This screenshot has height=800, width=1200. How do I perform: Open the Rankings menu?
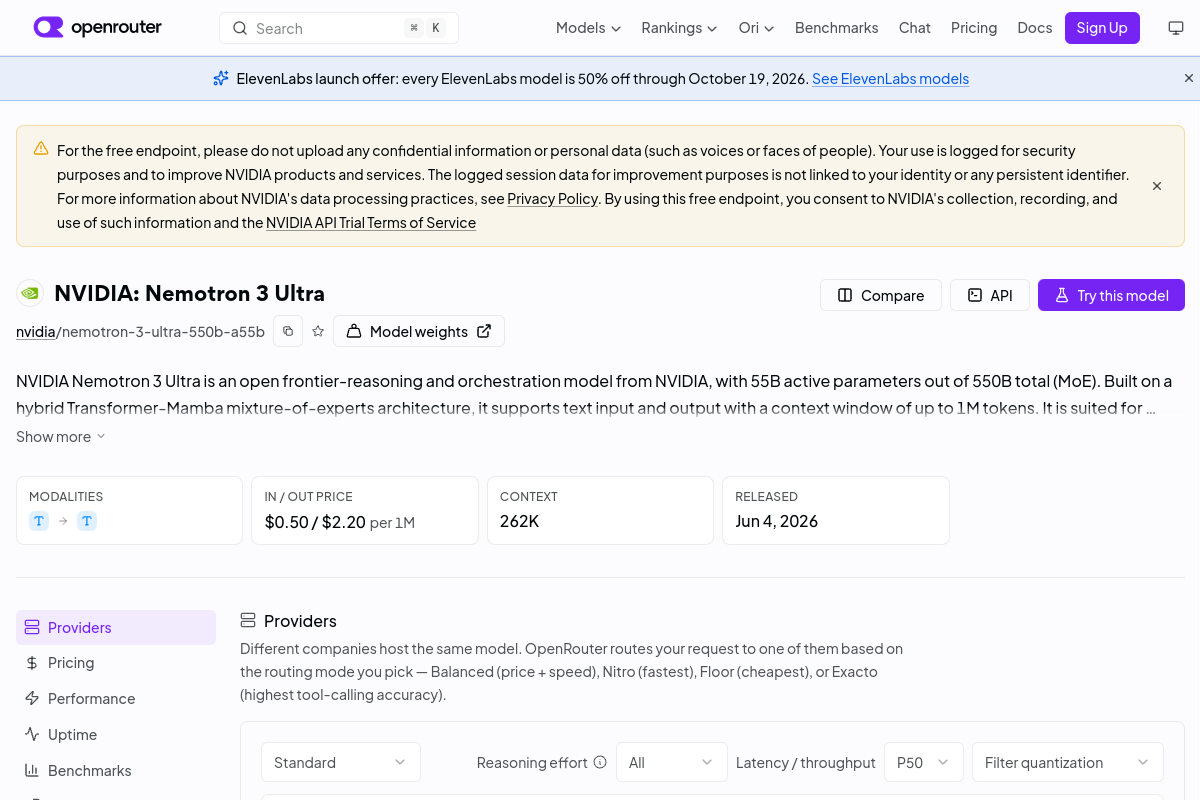(679, 28)
